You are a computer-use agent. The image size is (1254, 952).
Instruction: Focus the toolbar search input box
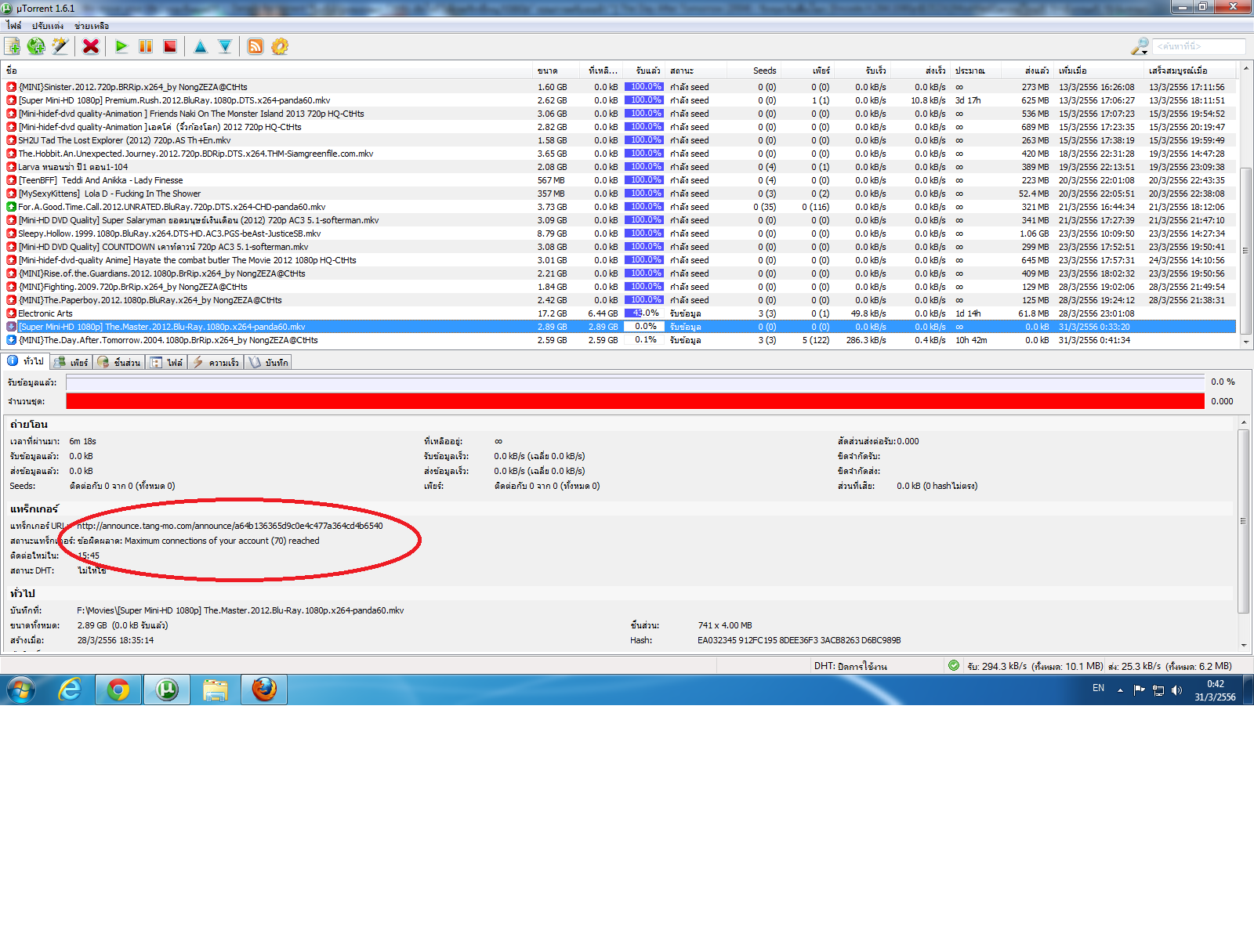point(1199,46)
